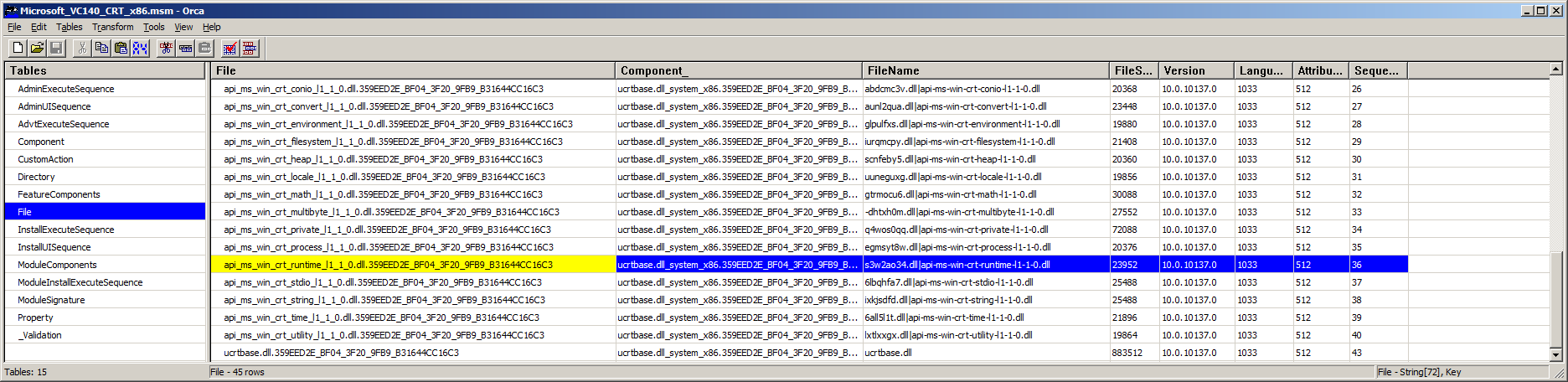Click the Version column header
This screenshot has height=382, width=1568.
(x=1184, y=71)
